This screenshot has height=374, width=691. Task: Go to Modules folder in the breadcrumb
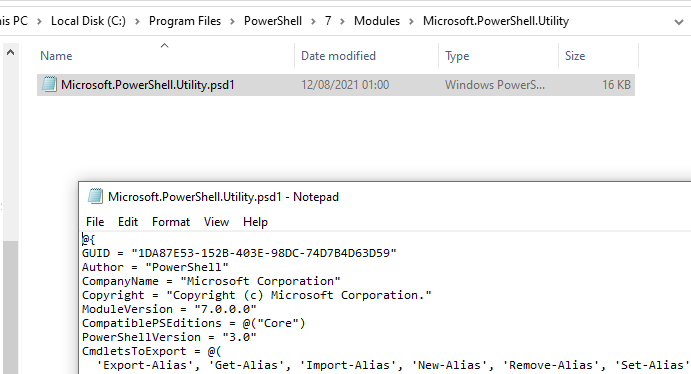coord(377,21)
